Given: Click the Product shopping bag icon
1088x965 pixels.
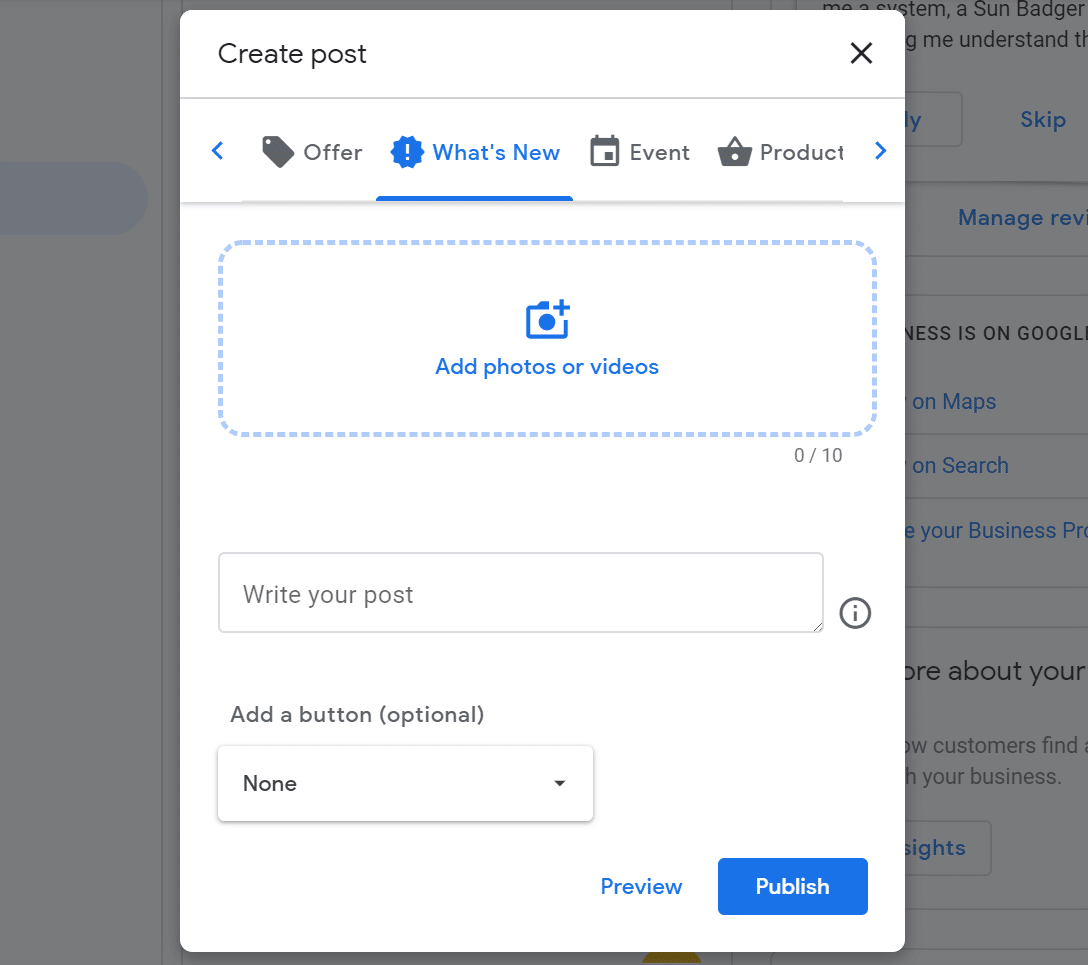Looking at the screenshot, I should click(734, 152).
